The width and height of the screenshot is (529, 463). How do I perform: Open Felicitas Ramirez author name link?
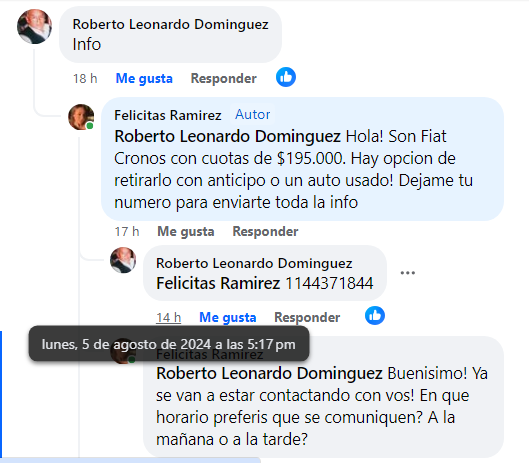pos(168,115)
